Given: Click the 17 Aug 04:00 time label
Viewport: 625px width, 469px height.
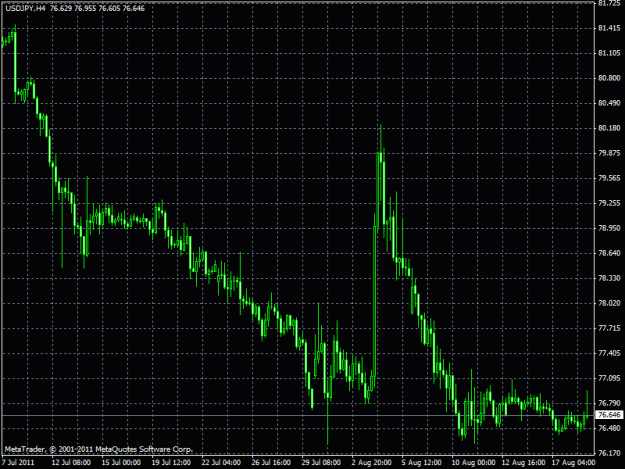Looking at the screenshot, I should [x=573, y=463].
